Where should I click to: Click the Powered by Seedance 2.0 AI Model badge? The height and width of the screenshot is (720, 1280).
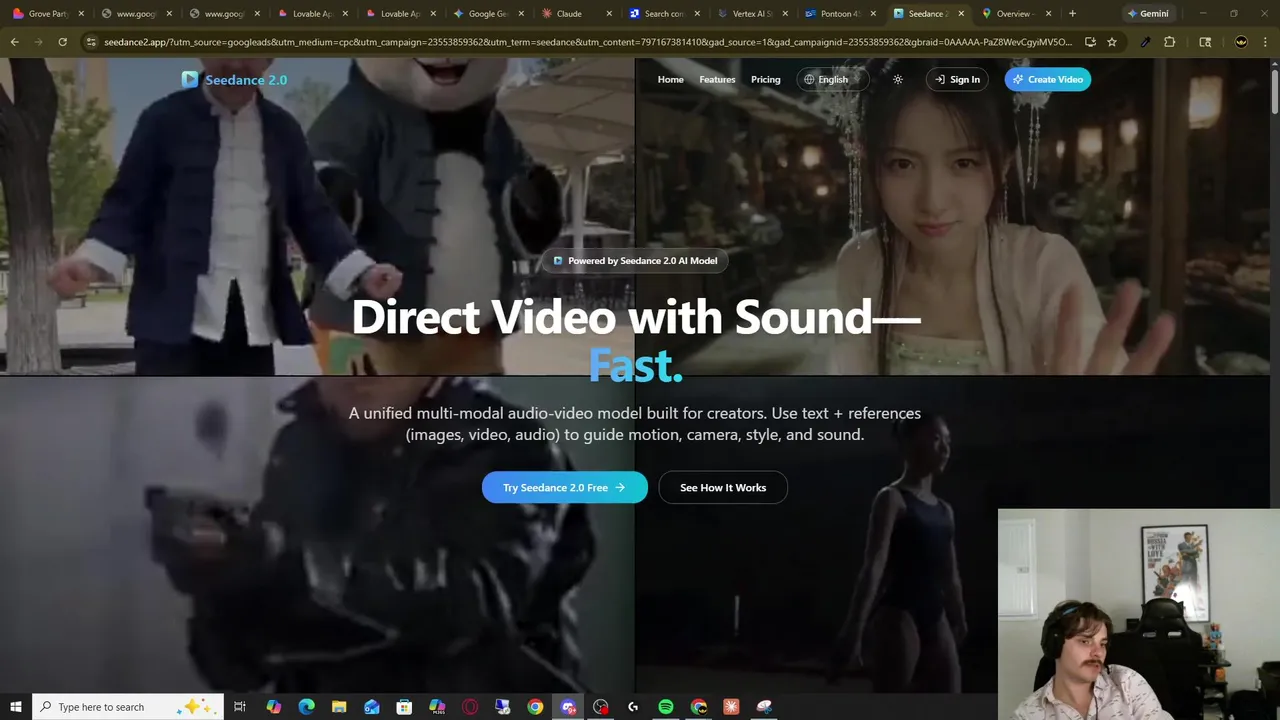[x=635, y=261]
